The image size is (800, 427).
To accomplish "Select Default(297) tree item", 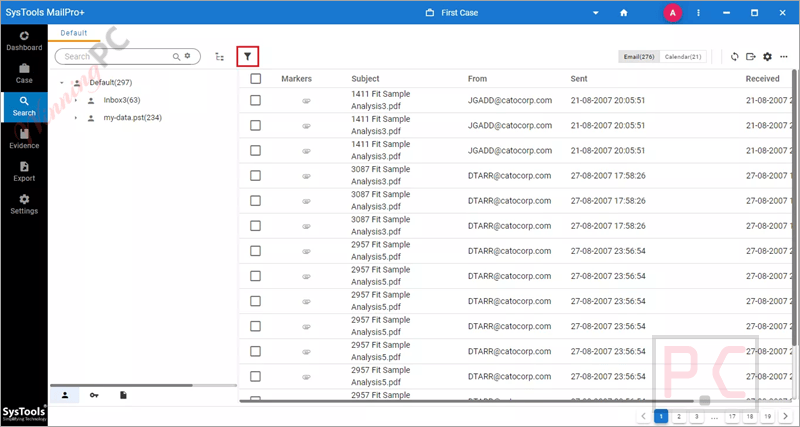I will point(111,83).
